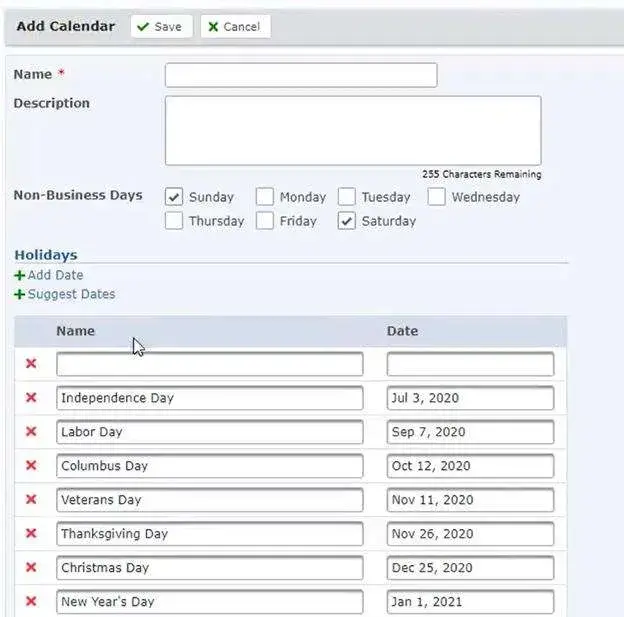Click the 255 Characters Remaining text
Viewport: 624px width, 617px height.
tap(482, 174)
